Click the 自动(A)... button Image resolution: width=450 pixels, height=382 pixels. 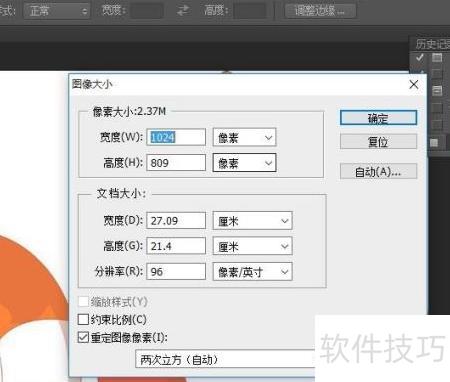[378, 171]
